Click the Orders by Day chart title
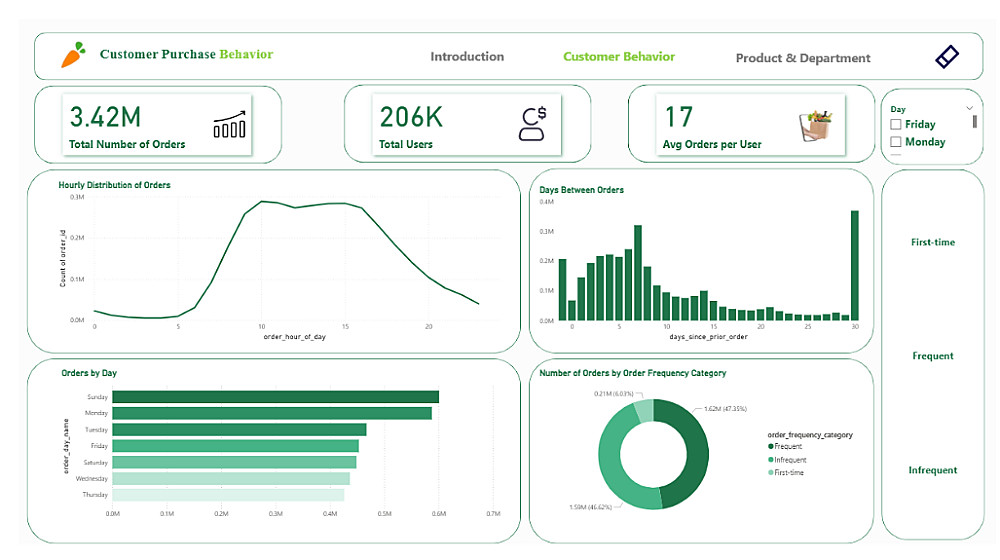This screenshot has height=560, width=1000. click(89, 373)
